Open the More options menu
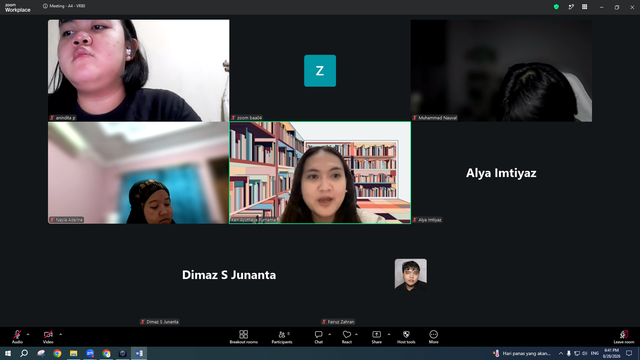Viewport: 640px width, 360px height. tap(433, 337)
